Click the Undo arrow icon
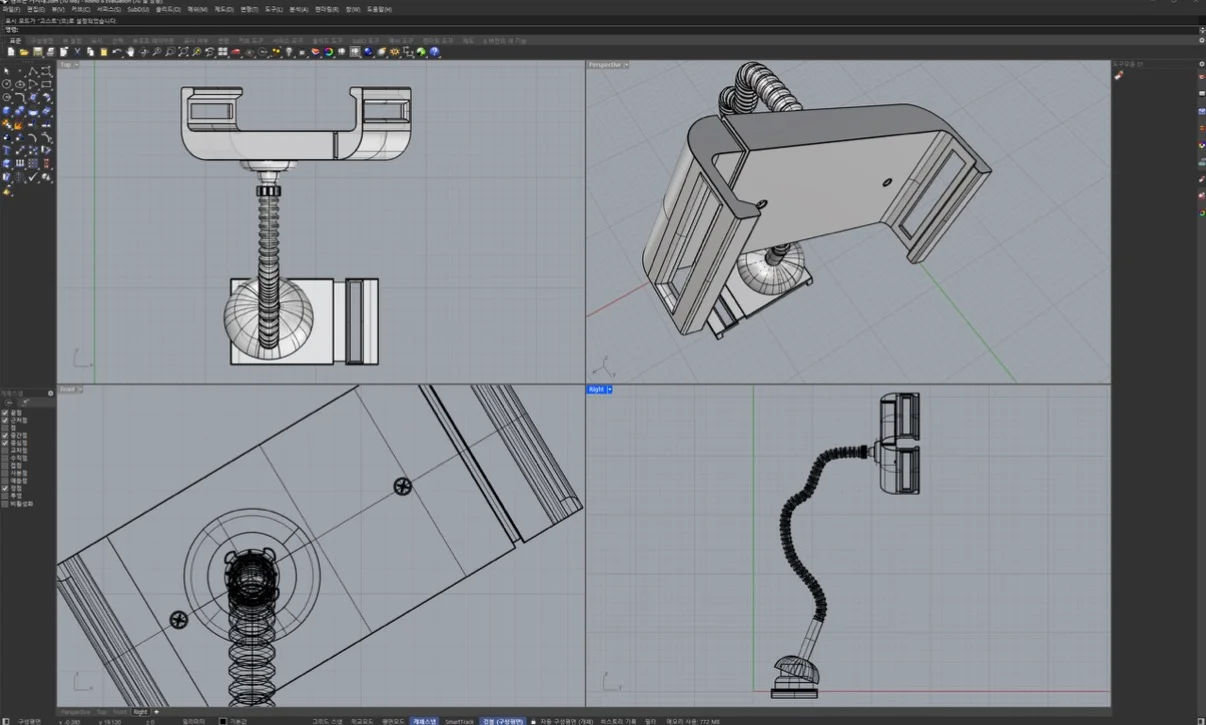Viewport: 1206px width, 725px height. pyautogui.click(x=117, y=52)
